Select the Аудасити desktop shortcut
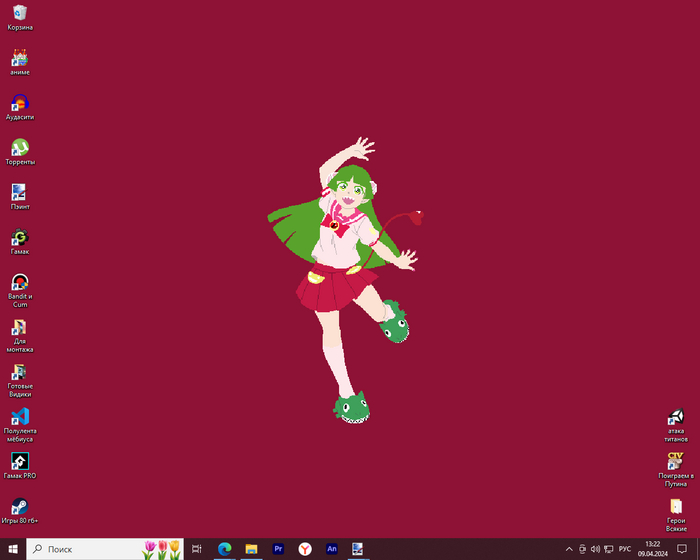The height and width of the screenshot is (560, 700). 20,102
